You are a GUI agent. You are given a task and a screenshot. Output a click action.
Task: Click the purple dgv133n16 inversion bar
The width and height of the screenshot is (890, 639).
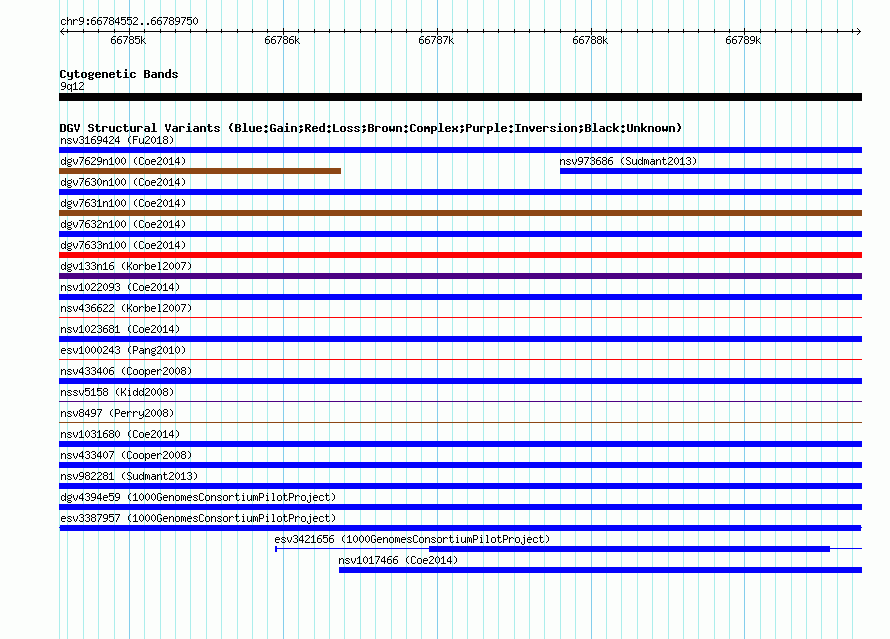coord(460,276)
